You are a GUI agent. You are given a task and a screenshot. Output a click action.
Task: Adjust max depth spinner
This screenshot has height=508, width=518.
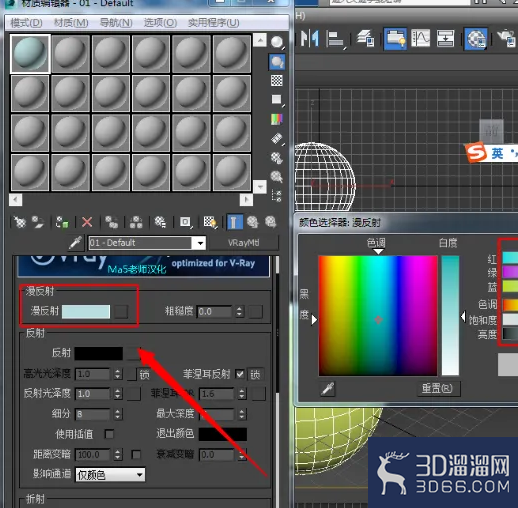(x=242, y=414)
